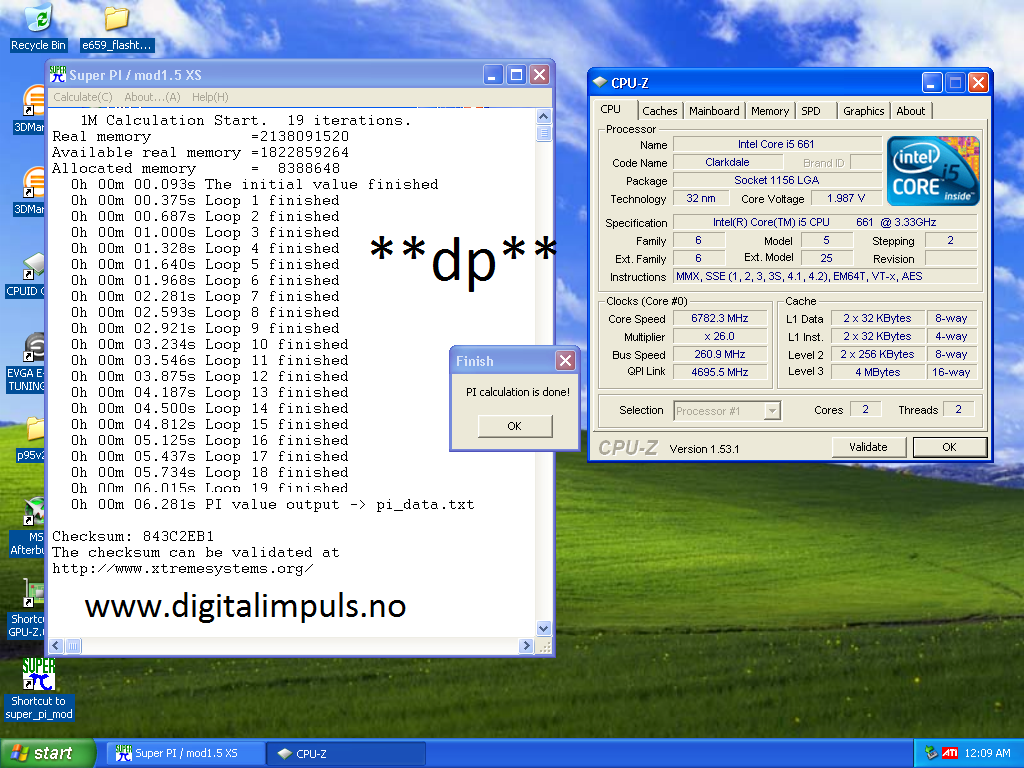
Task: Click the ATI tray icon
Action: tap(950, 753)
